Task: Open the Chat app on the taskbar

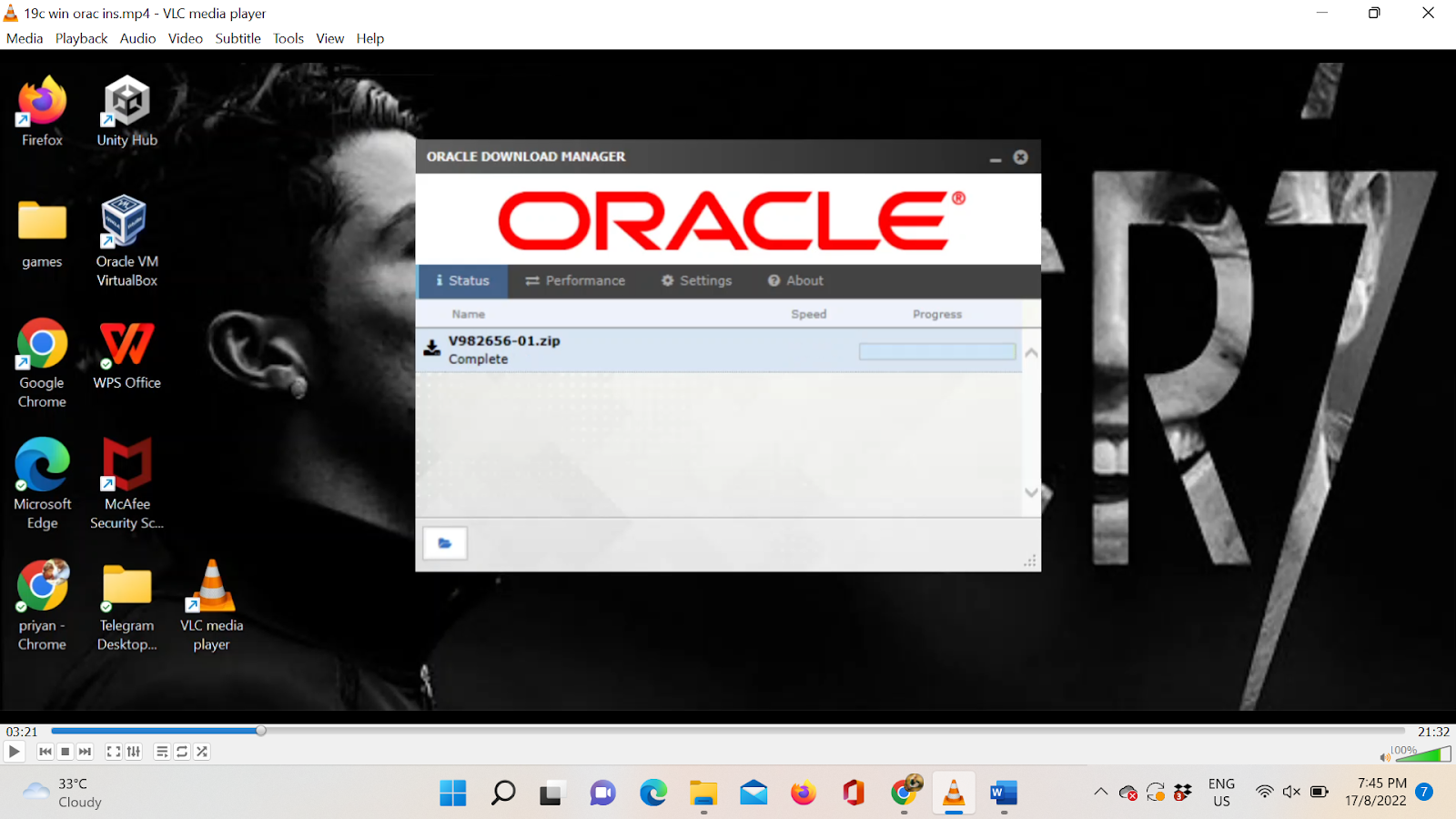Action: coord(602,794)
